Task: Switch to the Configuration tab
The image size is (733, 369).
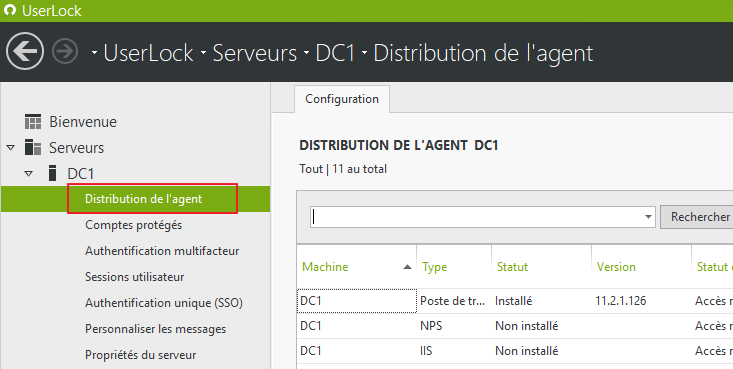Action: coord(342,99)
